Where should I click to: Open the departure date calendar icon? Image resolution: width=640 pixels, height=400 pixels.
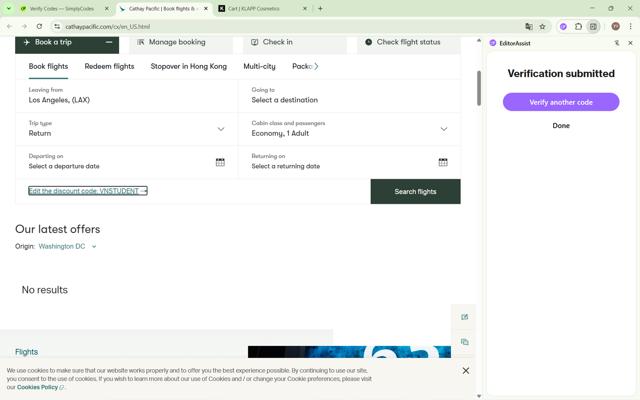pyautogui.click(x=220, y=162)
